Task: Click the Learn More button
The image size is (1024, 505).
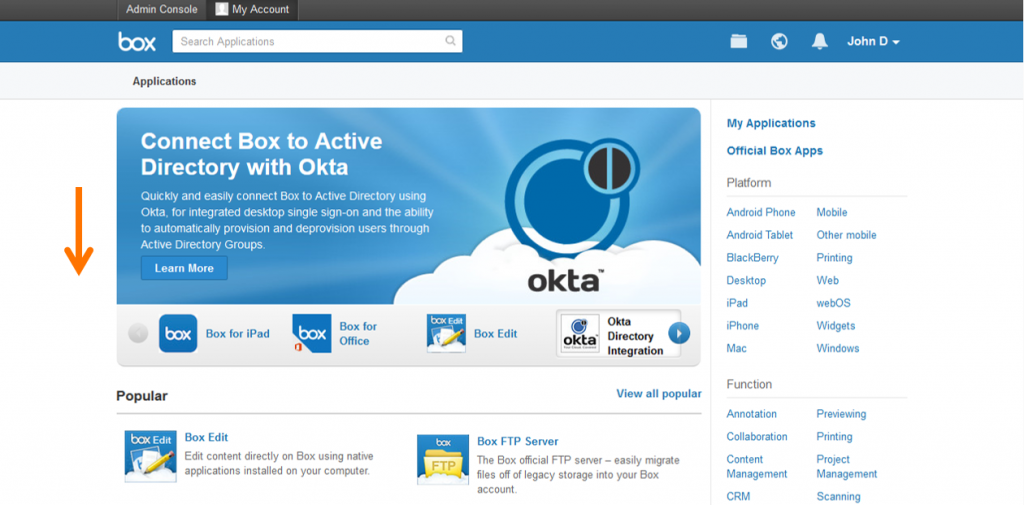Action: tap(184, 268)
